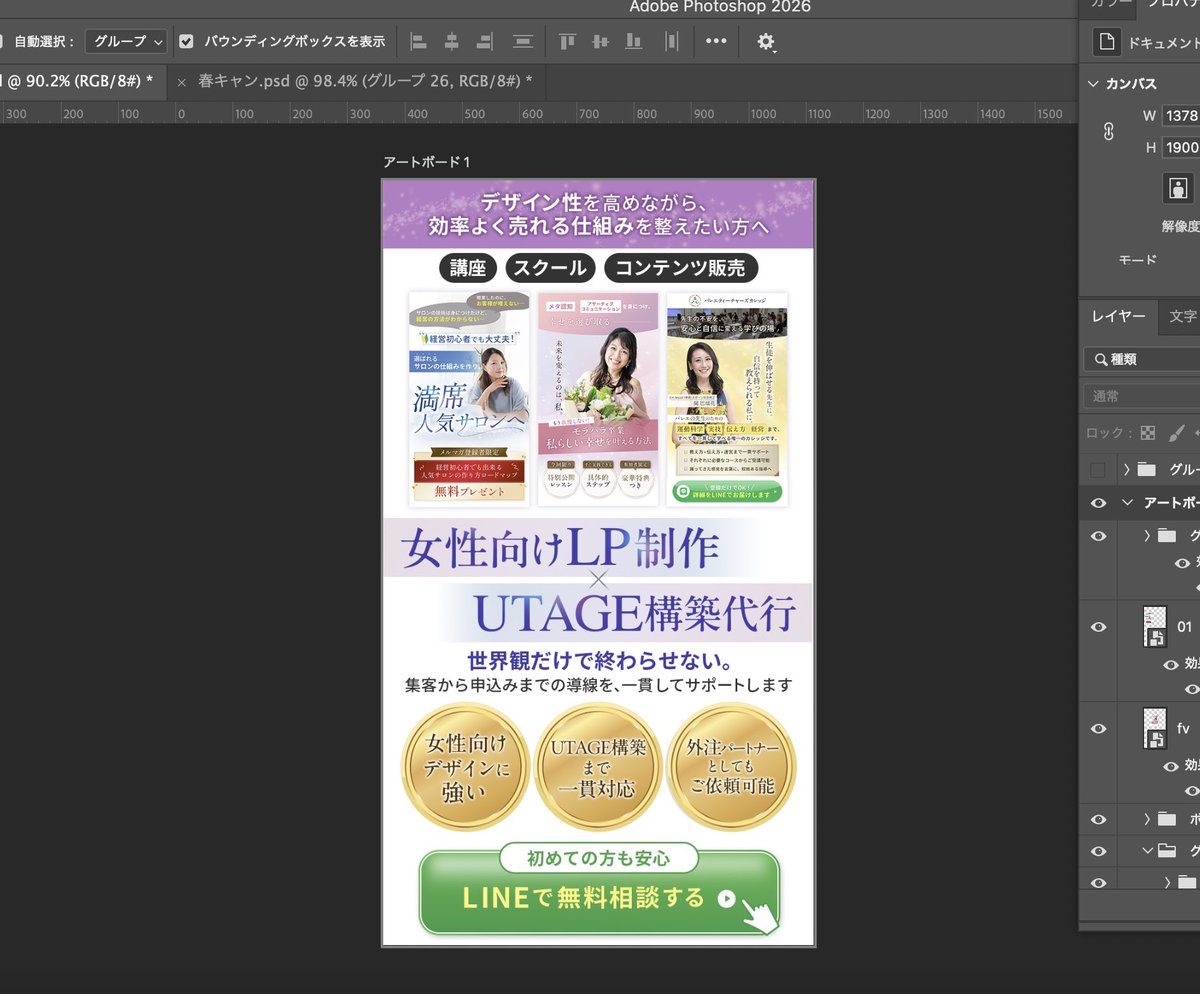This screenshot has height=994, width=1200.
Task: Expand the first group under アートボード
Action: pos(1147,536)
